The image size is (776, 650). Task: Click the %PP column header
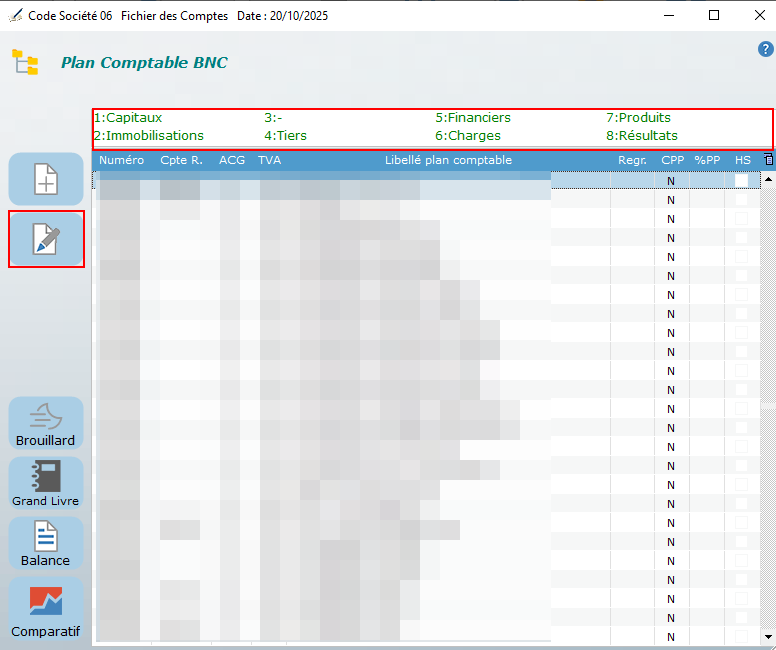707,160
